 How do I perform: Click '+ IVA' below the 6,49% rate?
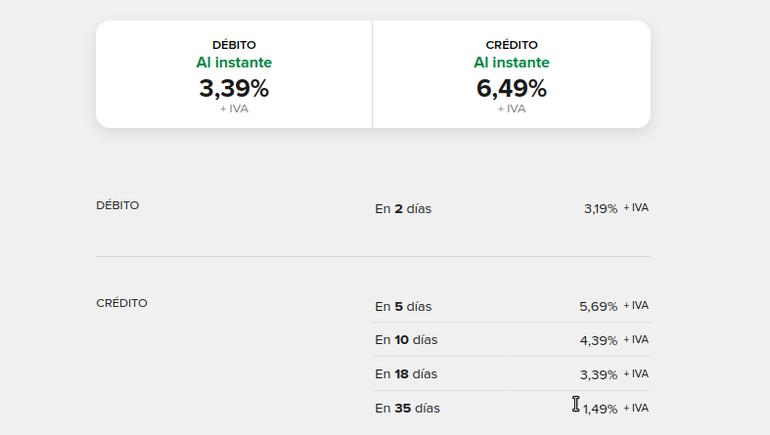coord(511,109)
